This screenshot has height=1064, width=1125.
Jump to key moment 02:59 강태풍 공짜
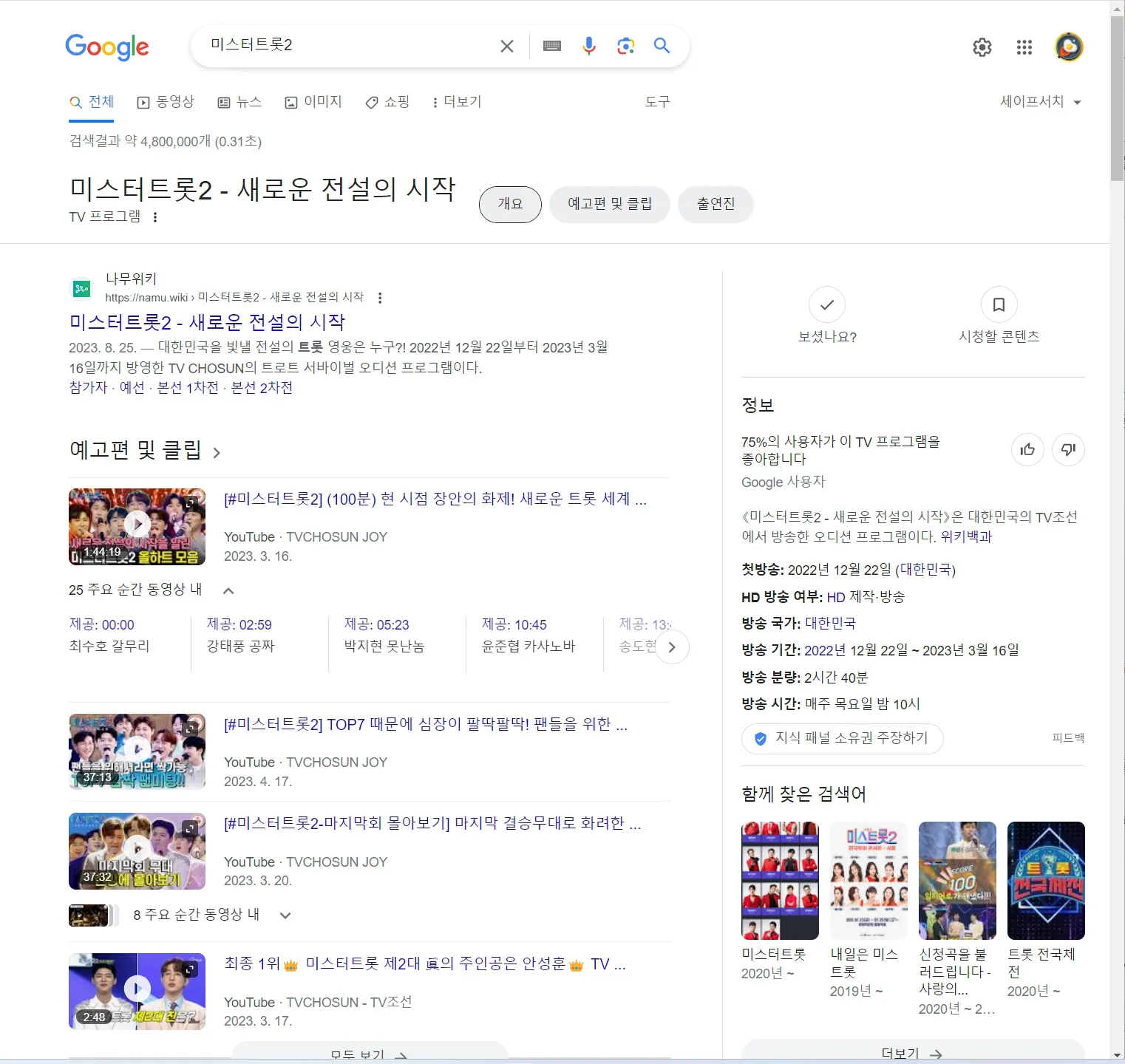[x=240, y=635]
